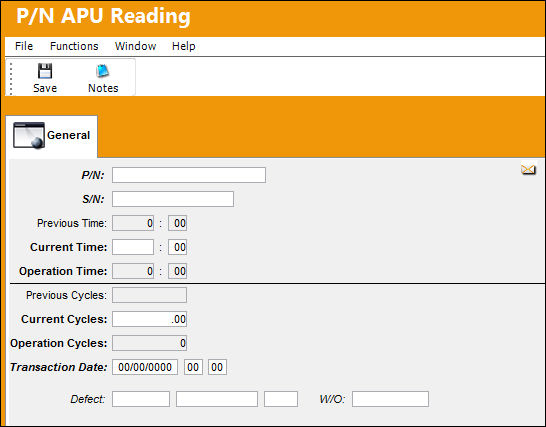The height and width of the screenshot is (427, 546).
Task: Click the S/N input field
Action: [x=173, y=199]
